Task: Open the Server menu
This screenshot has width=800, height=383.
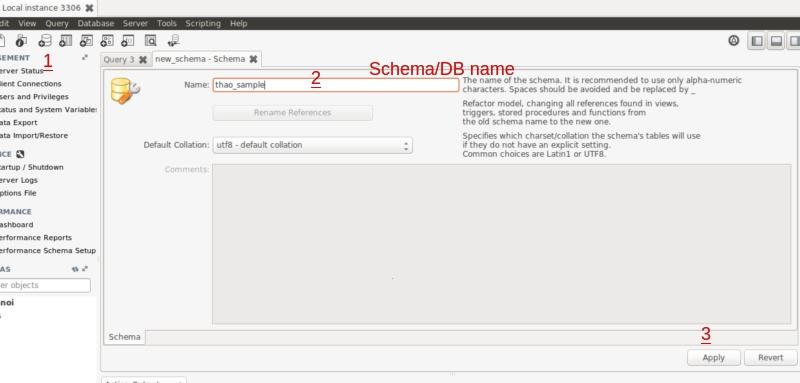Action: pos(135,23)
